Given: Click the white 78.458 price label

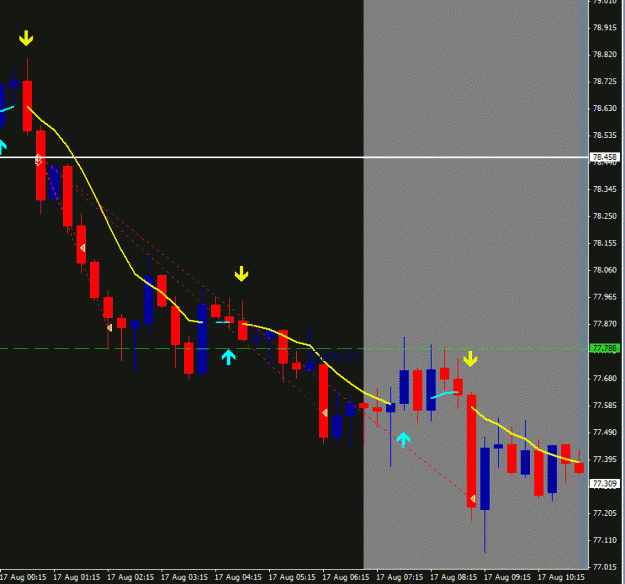Looking at the screenshot, I should pyautogui.click(x=605, y=157).
